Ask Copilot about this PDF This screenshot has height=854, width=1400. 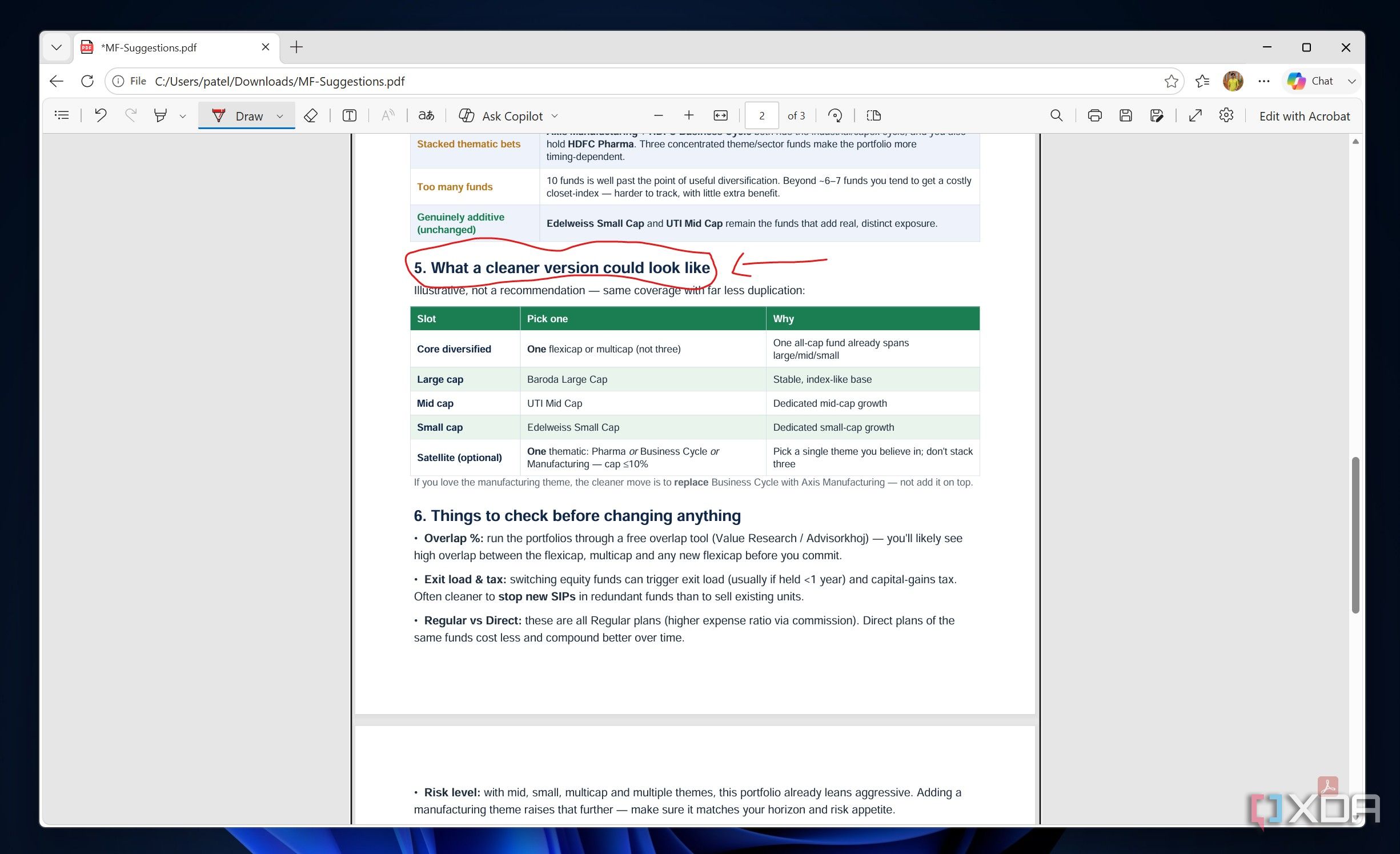tap(501, 116)
